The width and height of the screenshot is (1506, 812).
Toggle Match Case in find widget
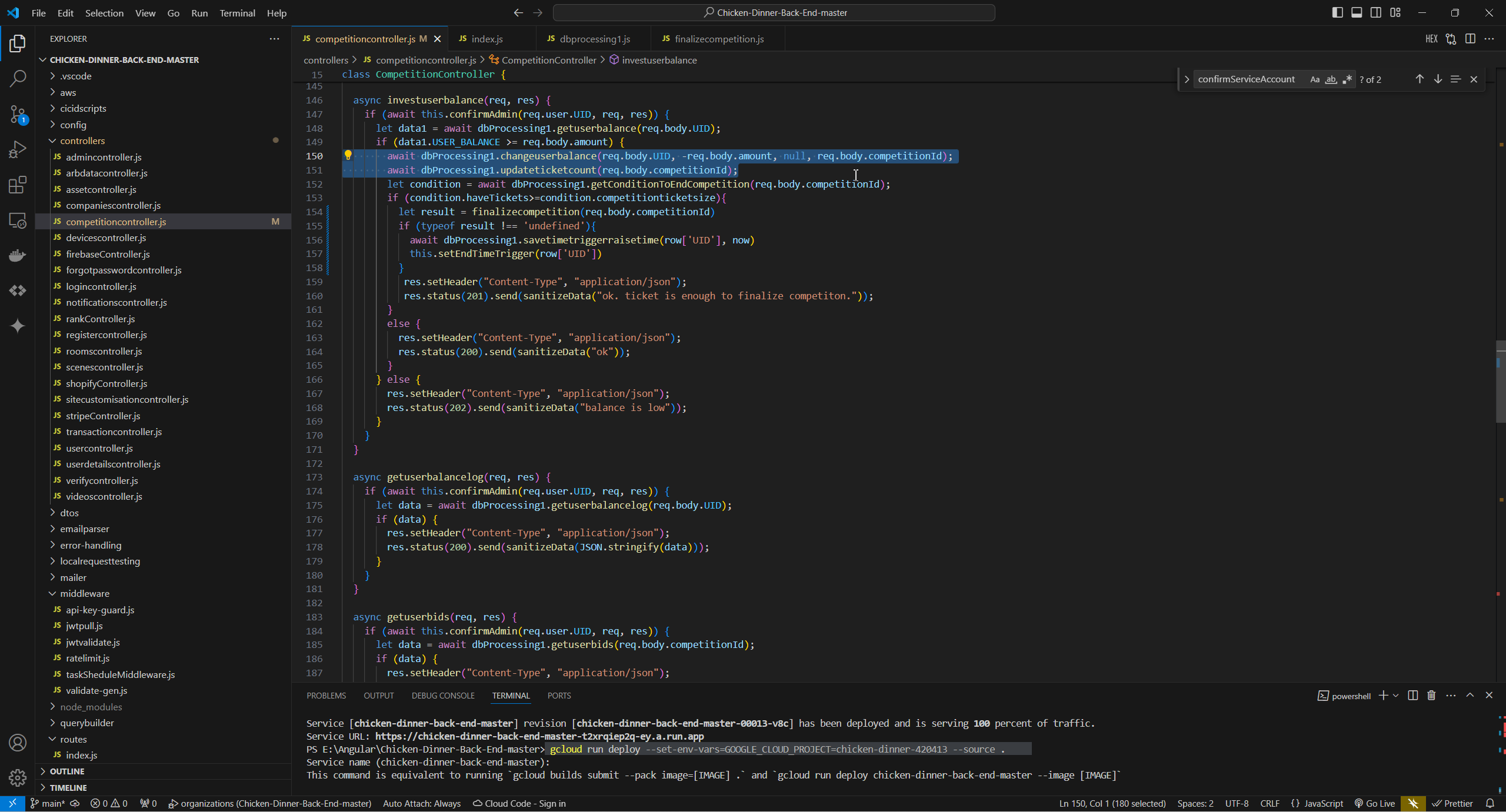coord(1315,79)
